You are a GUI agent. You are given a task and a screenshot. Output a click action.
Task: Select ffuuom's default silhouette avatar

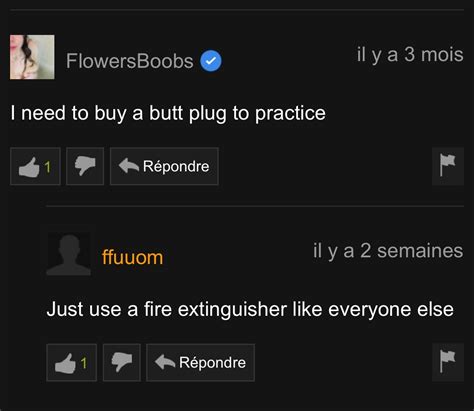click(x=69, y=254)
